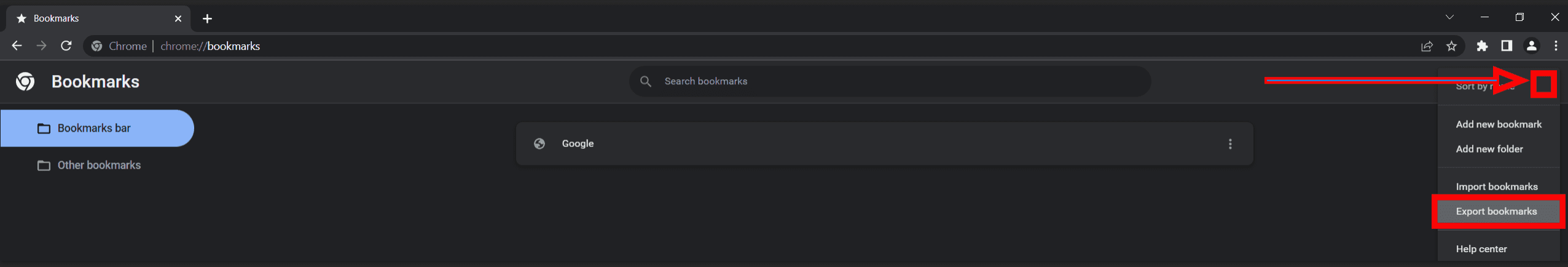Click the browser back arrow

click(x=17, y=46)
